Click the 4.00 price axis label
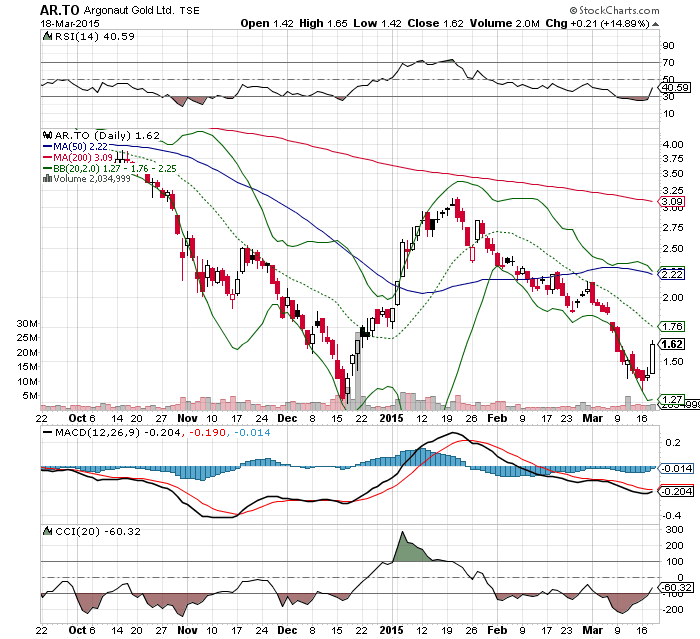 coord(673,145)
